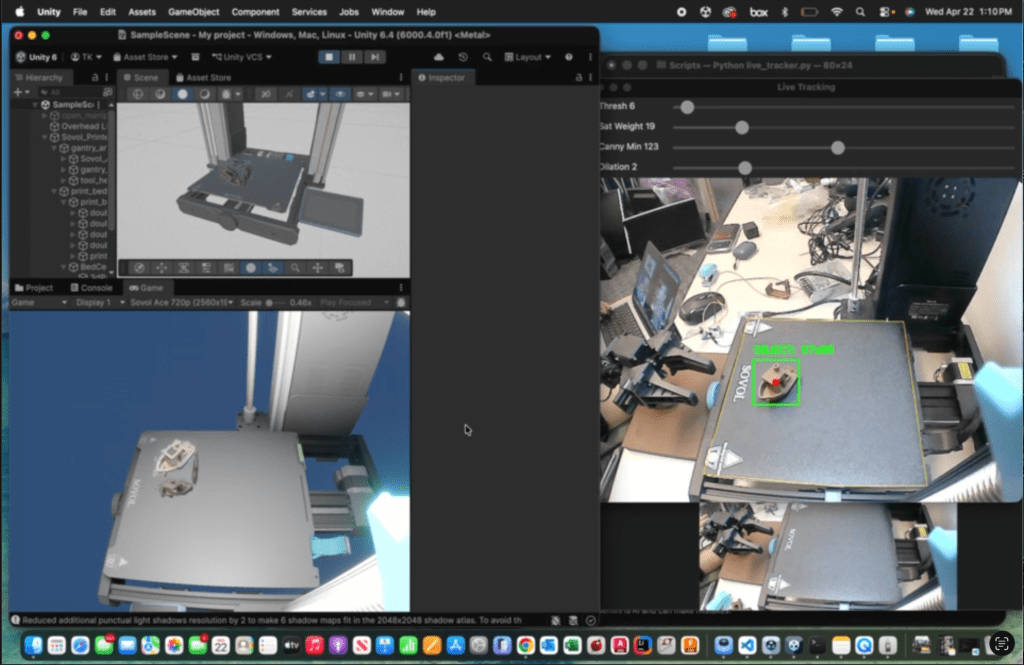Image resolution: width=1024 pixels, height=665 pixels.
Task: Toggle Scene view lighting
Action: (x=289, y=94)
